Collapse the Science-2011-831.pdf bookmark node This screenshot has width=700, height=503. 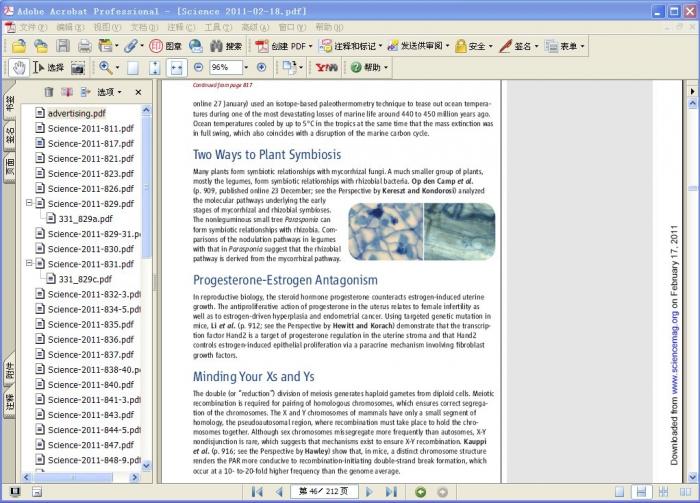point(30,264)
